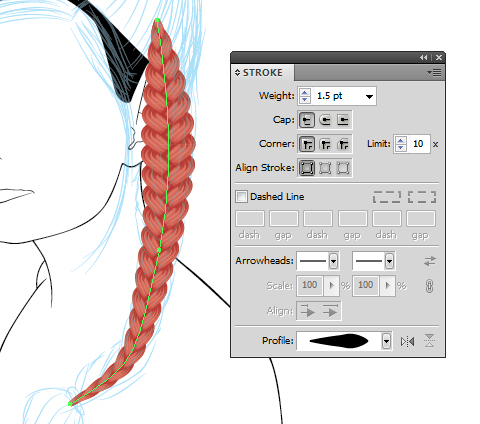The height and width of the screenshot is (424, 480).
Task: Align stroke to outside
Action: [343, 168]
